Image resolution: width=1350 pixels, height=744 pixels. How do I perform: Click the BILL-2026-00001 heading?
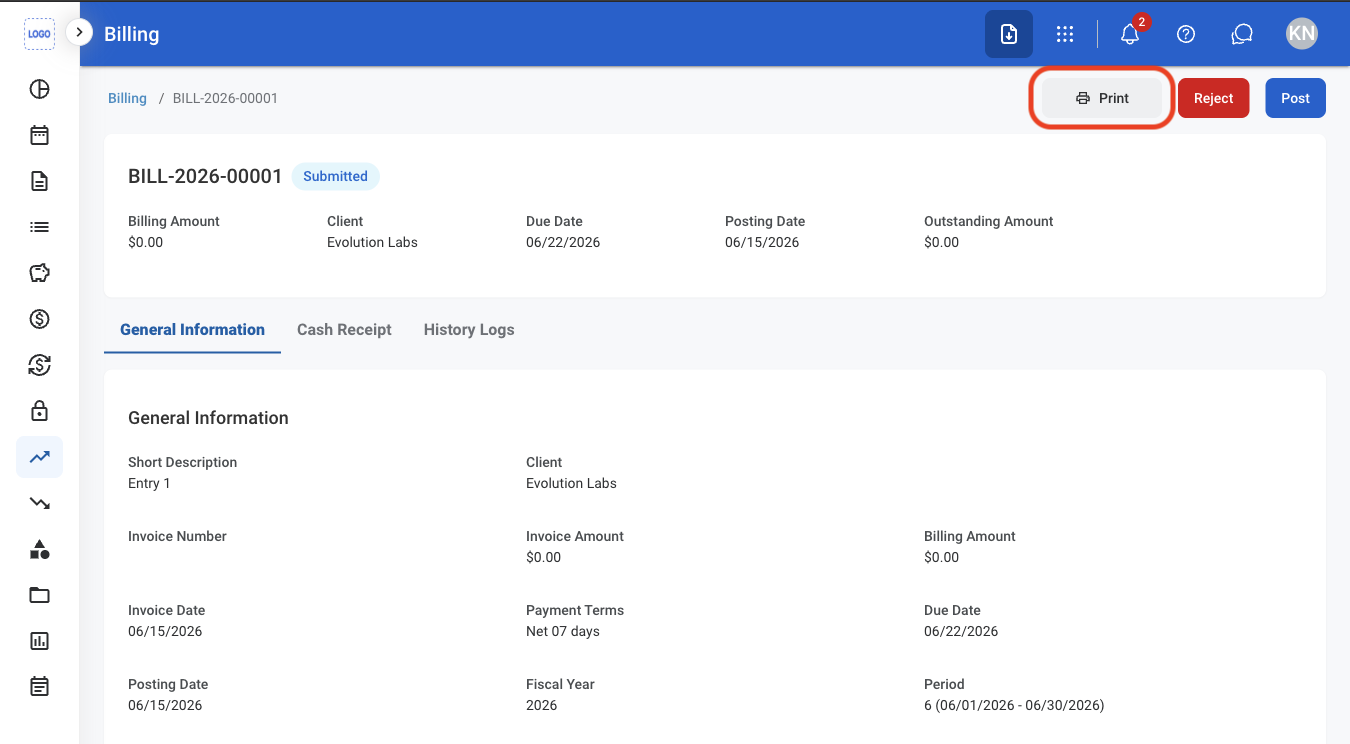pyautogui.click(x=205, y=176)
